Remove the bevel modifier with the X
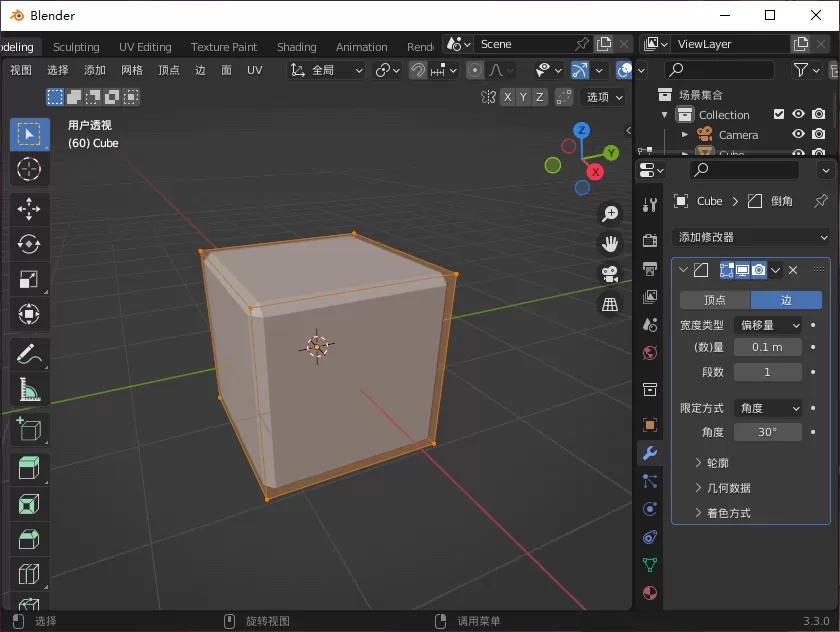840x632 pixels. click(793, 270)
